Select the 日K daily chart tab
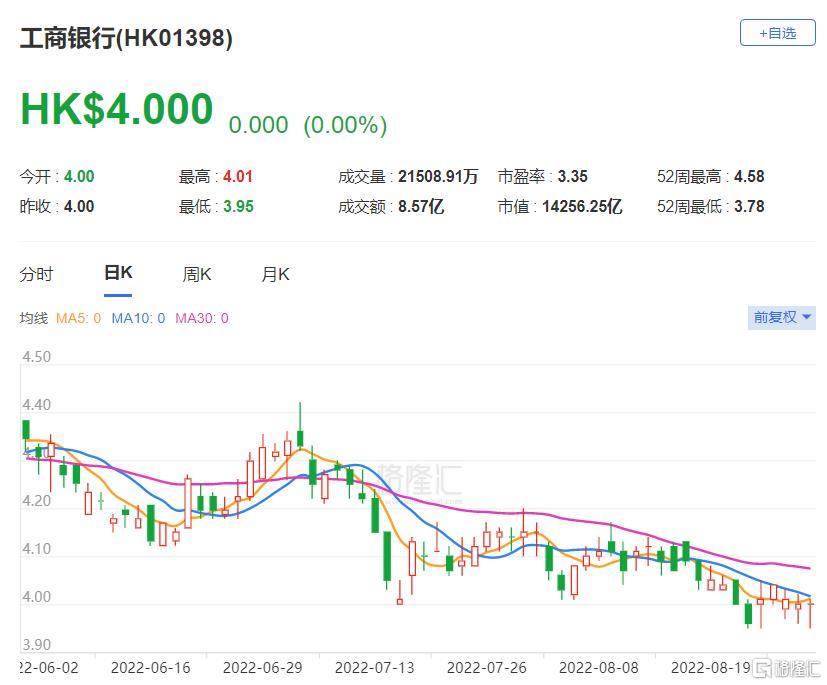 (118, 273)
